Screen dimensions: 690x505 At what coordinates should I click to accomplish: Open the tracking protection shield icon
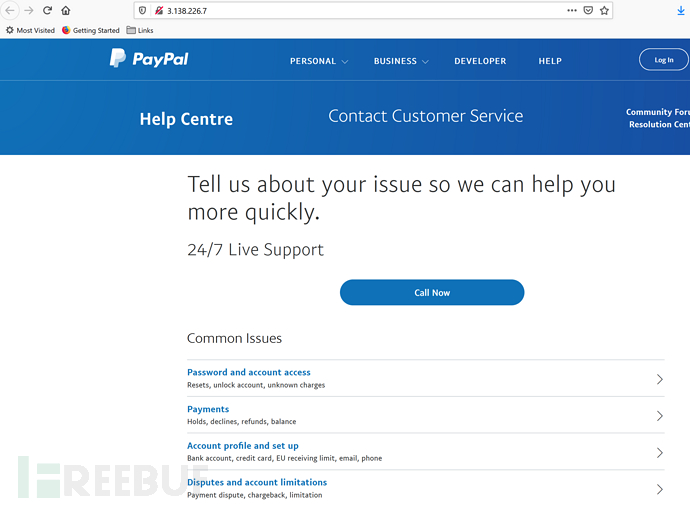tap(142, 11)
